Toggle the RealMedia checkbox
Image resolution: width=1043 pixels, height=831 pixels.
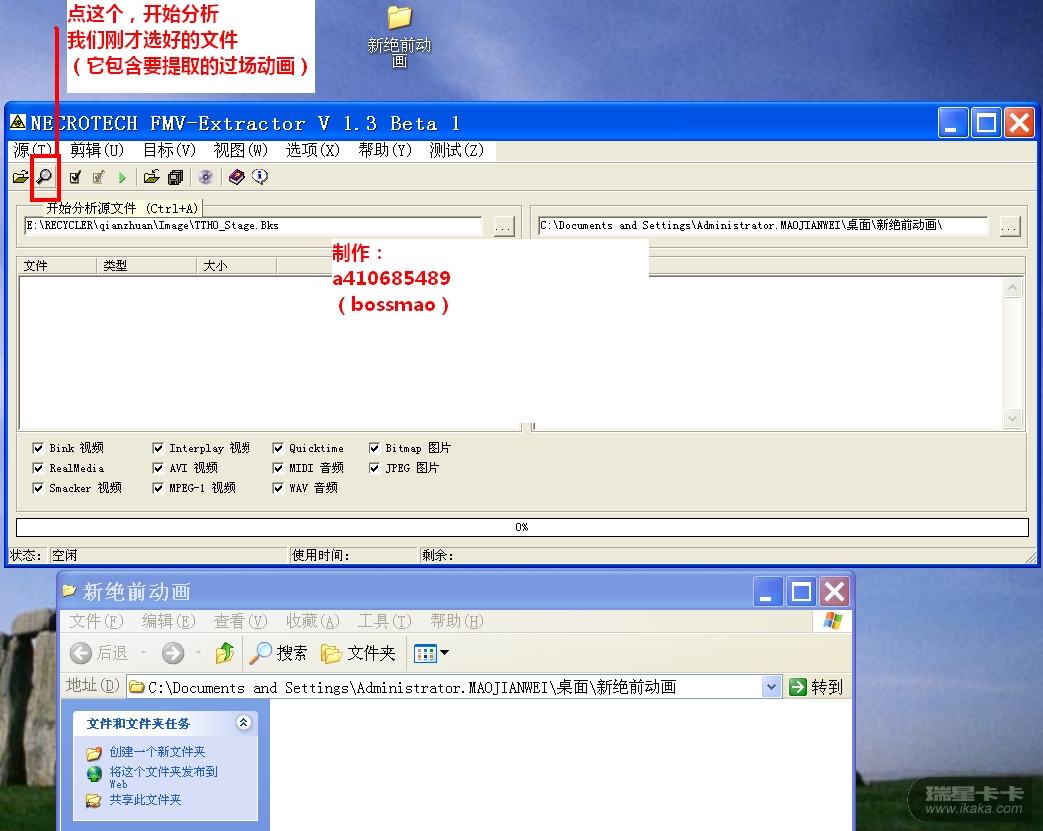[38, 468]
